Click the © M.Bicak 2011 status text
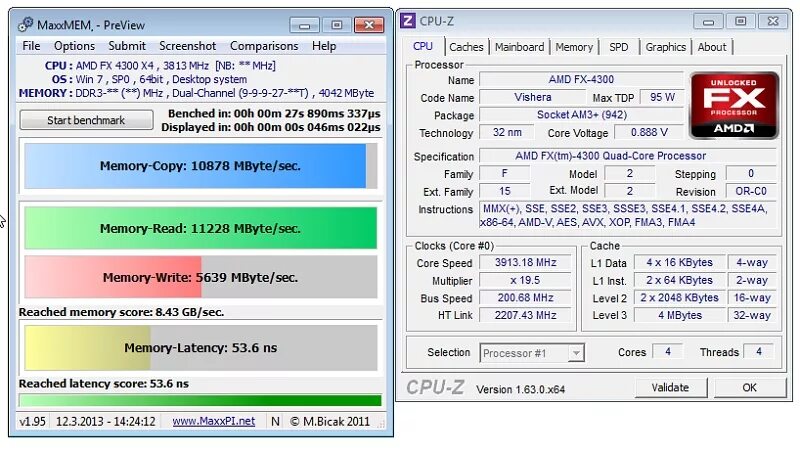This screenshot has height=454, width=800. click(330, 421)
